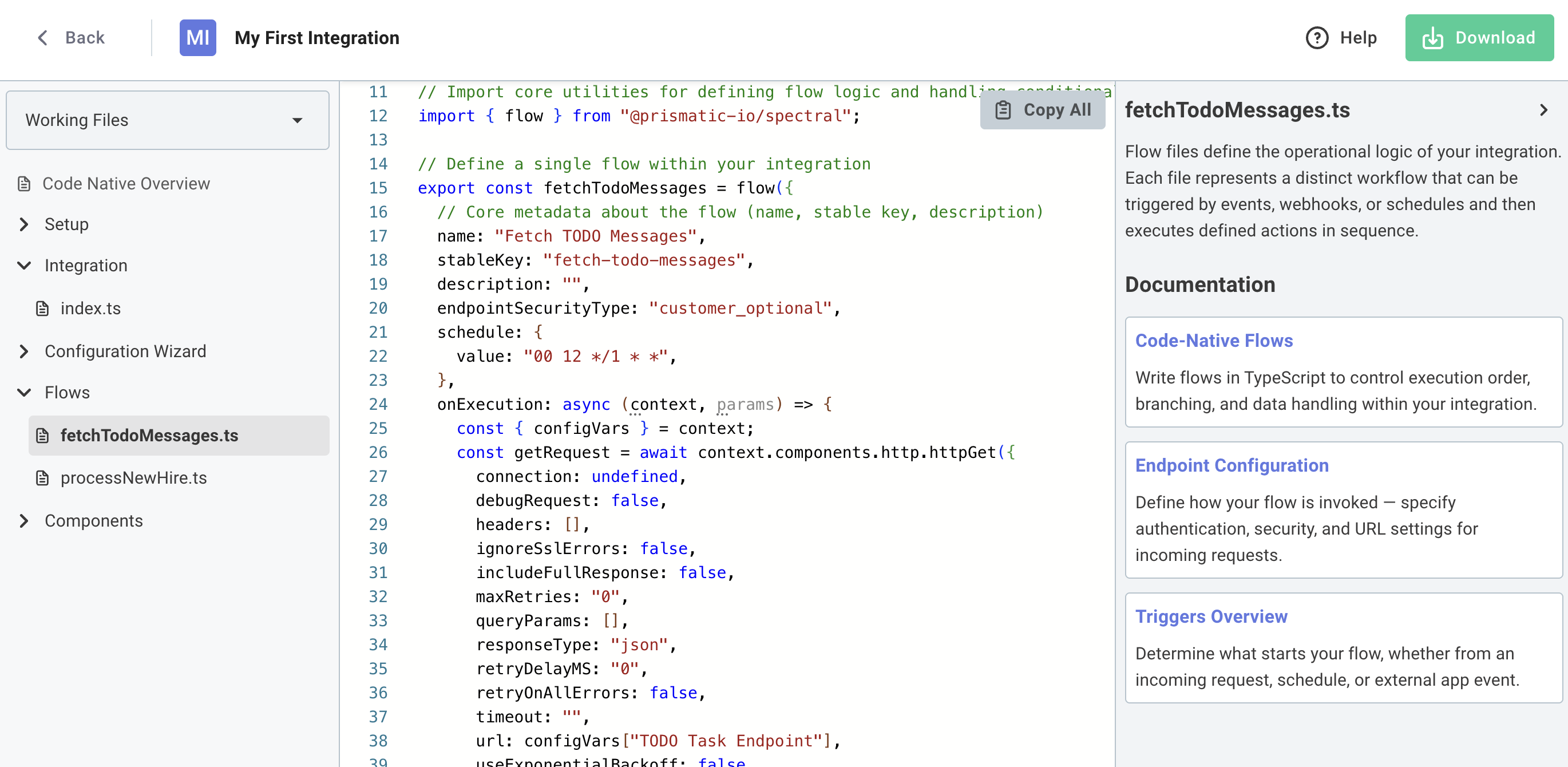This screenshot has width=1568, height=767.
Task: Expand the Components section
Action: (25, 520)
